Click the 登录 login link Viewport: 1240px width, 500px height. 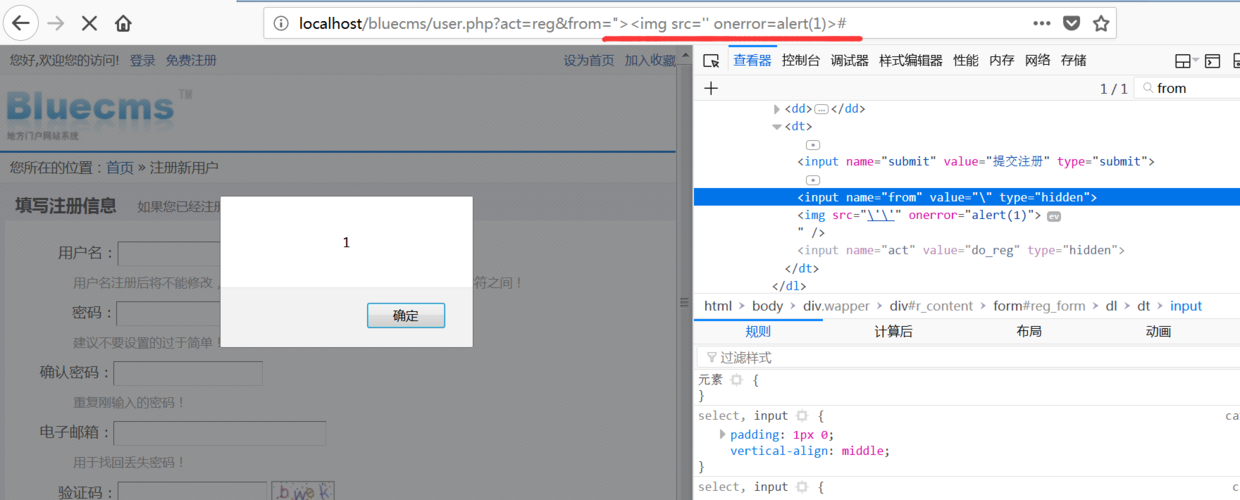click(143, 60)
